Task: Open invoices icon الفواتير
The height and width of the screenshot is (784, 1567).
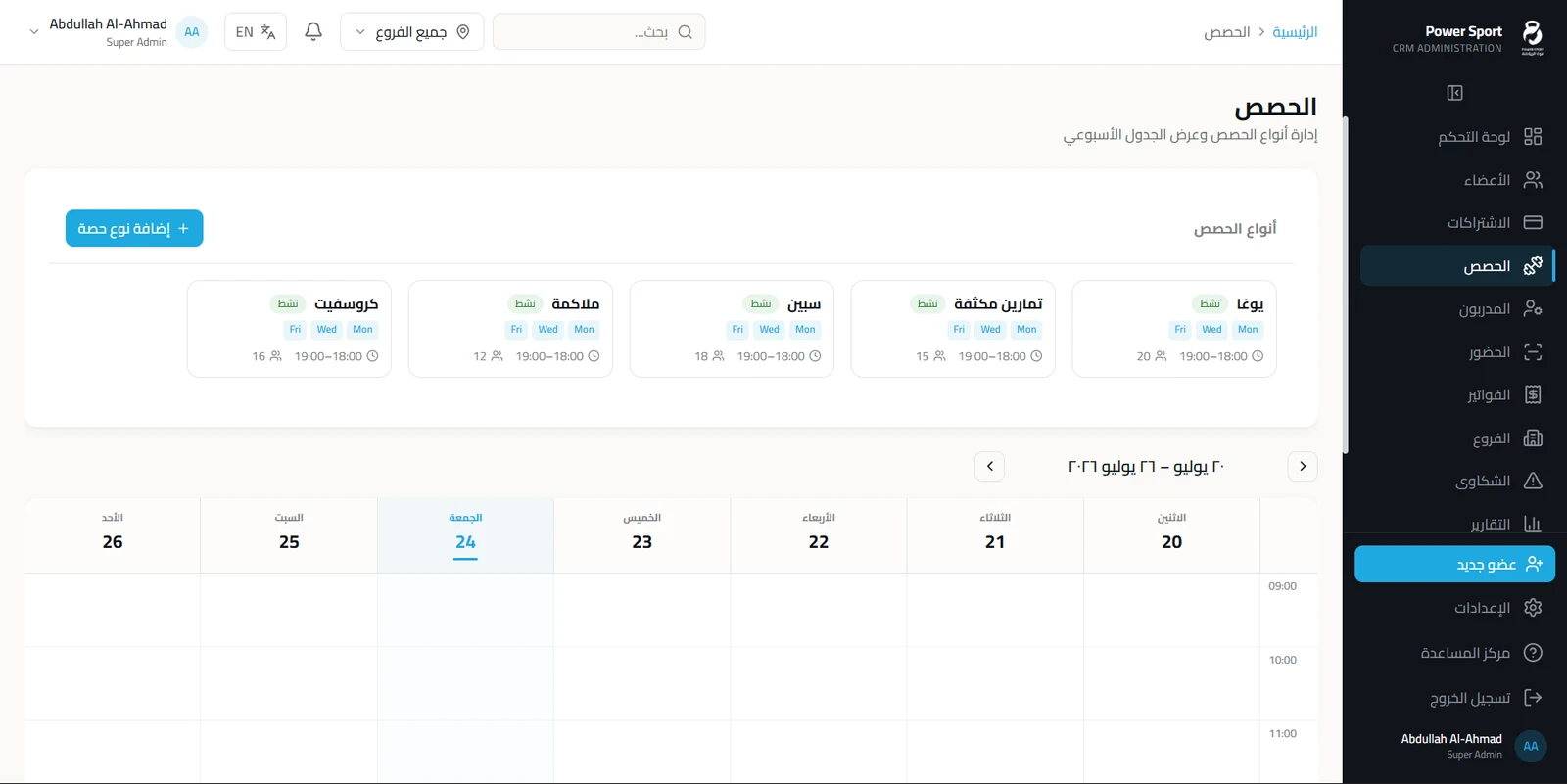Action: tap(1533, 394)
